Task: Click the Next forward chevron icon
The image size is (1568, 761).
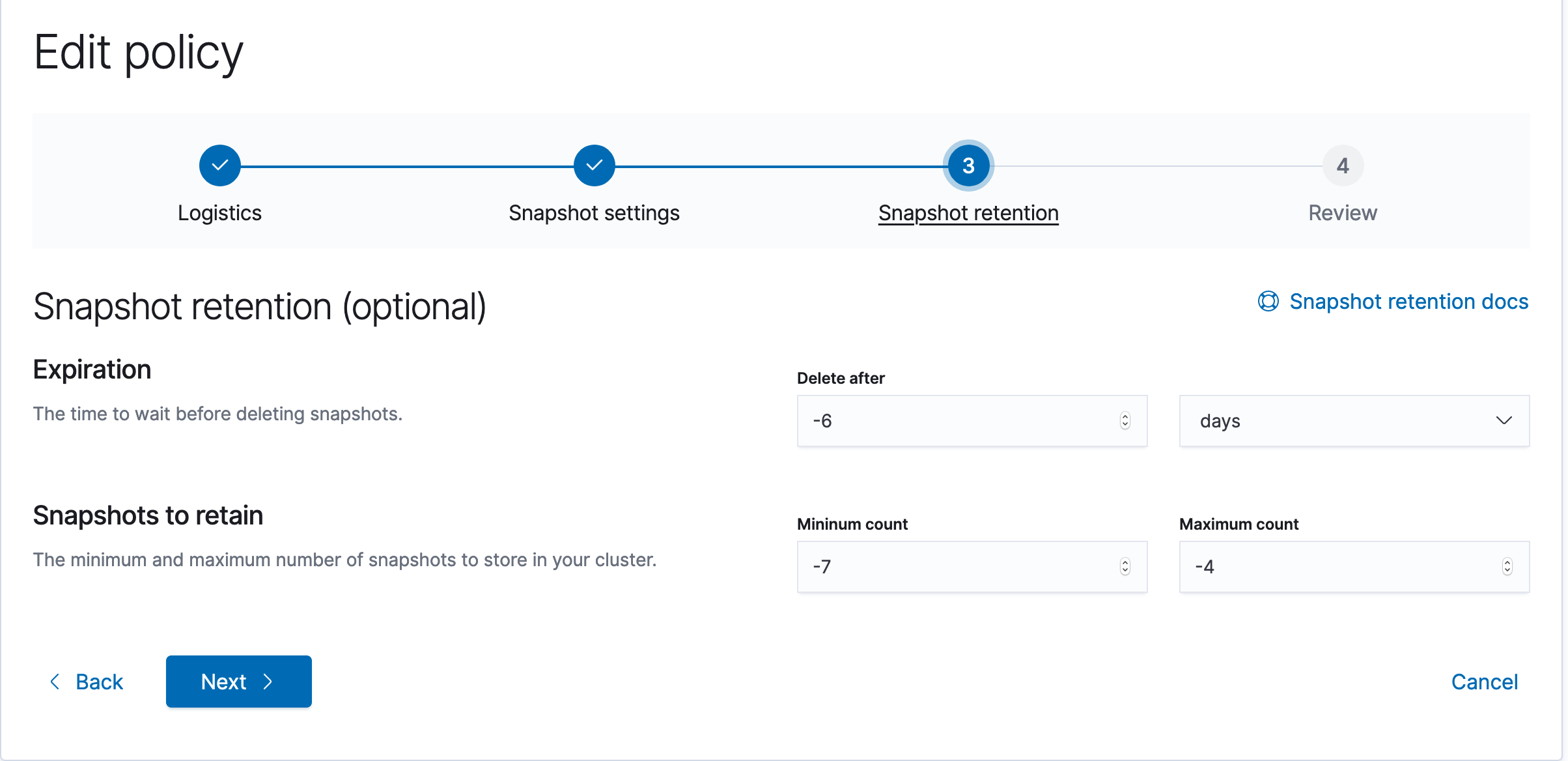Action: click(268, 682)
